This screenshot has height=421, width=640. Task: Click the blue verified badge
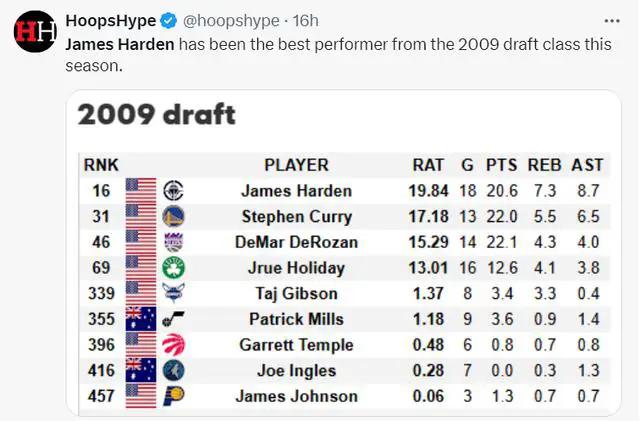pos(168,21)
